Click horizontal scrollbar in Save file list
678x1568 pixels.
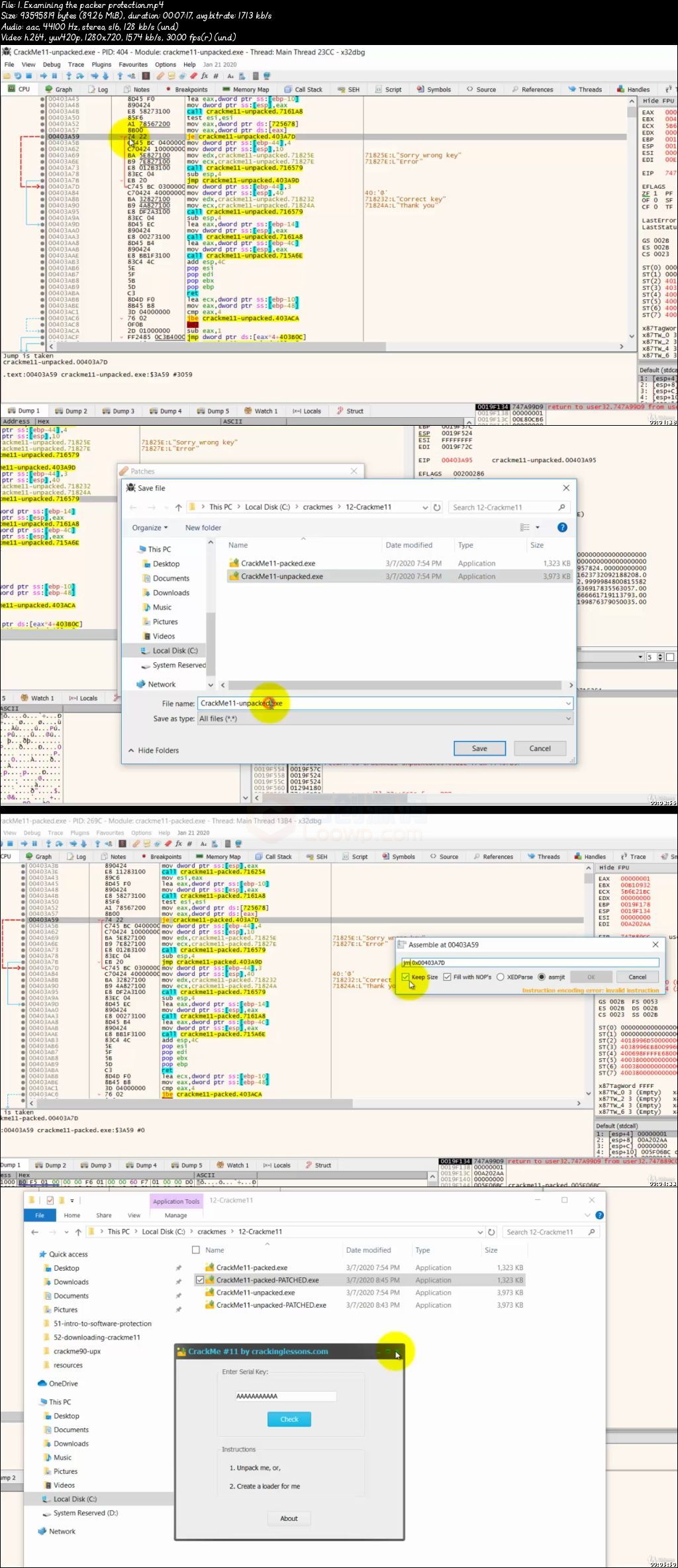pyautogui.click(x=396, y=685)
